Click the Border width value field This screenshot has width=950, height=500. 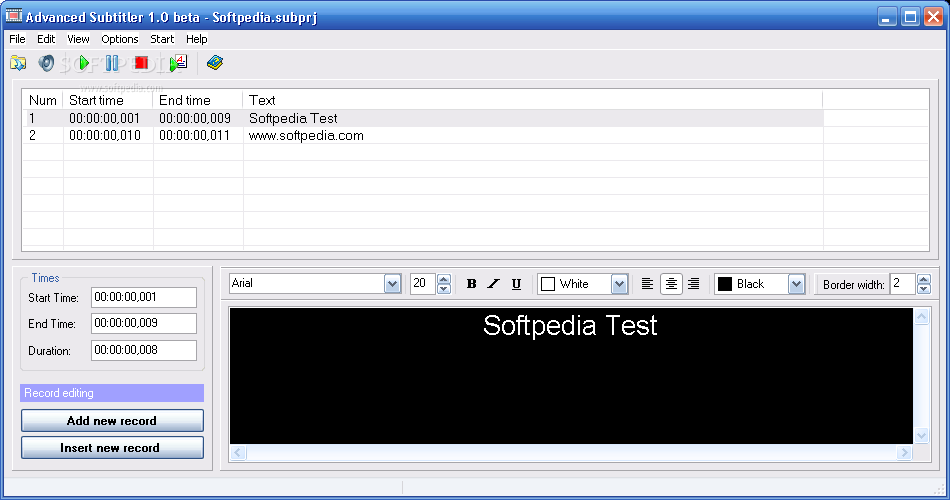point(903,284)
